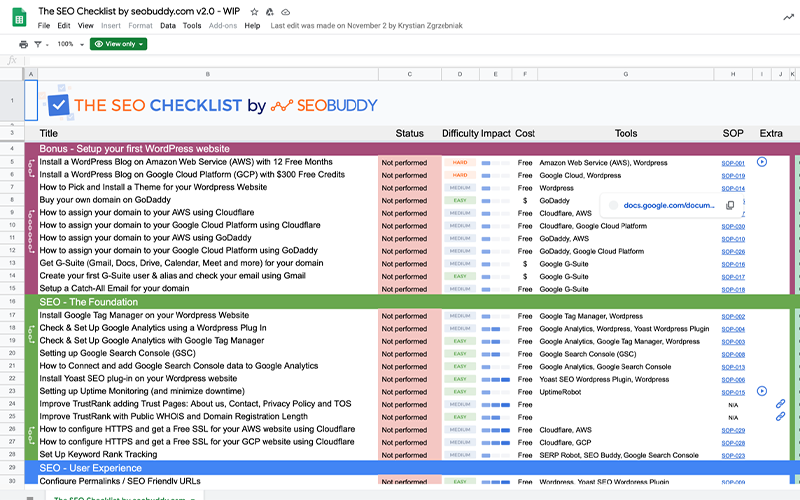Click Not performed status for GoDaddy domain row
The image size is (800, 500).
pyautogui.click(x=410, y=201)
